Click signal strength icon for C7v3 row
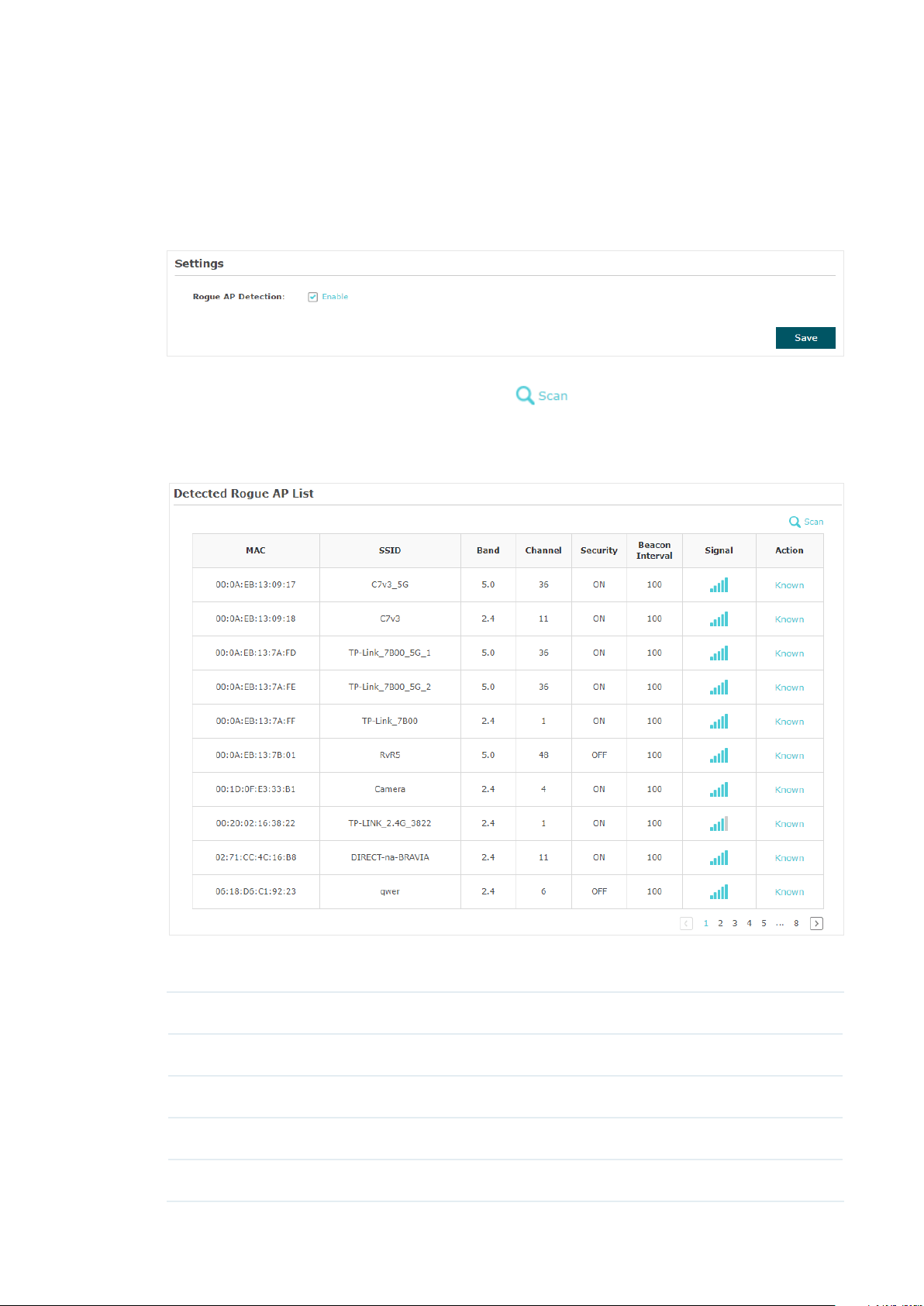The width and height of the screenshot is (924, 1306). pos(719,619)
